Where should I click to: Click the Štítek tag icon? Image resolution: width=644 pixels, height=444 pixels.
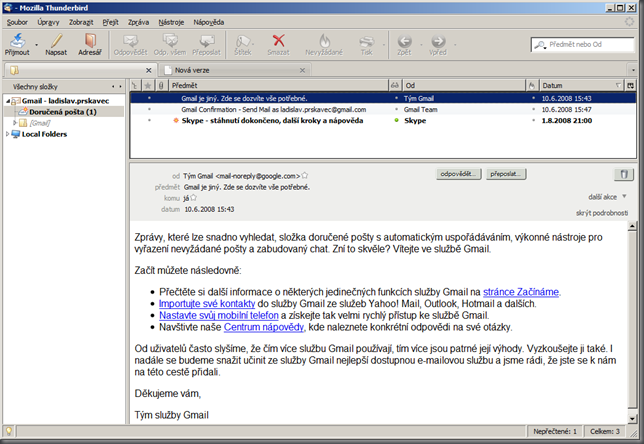243,44
